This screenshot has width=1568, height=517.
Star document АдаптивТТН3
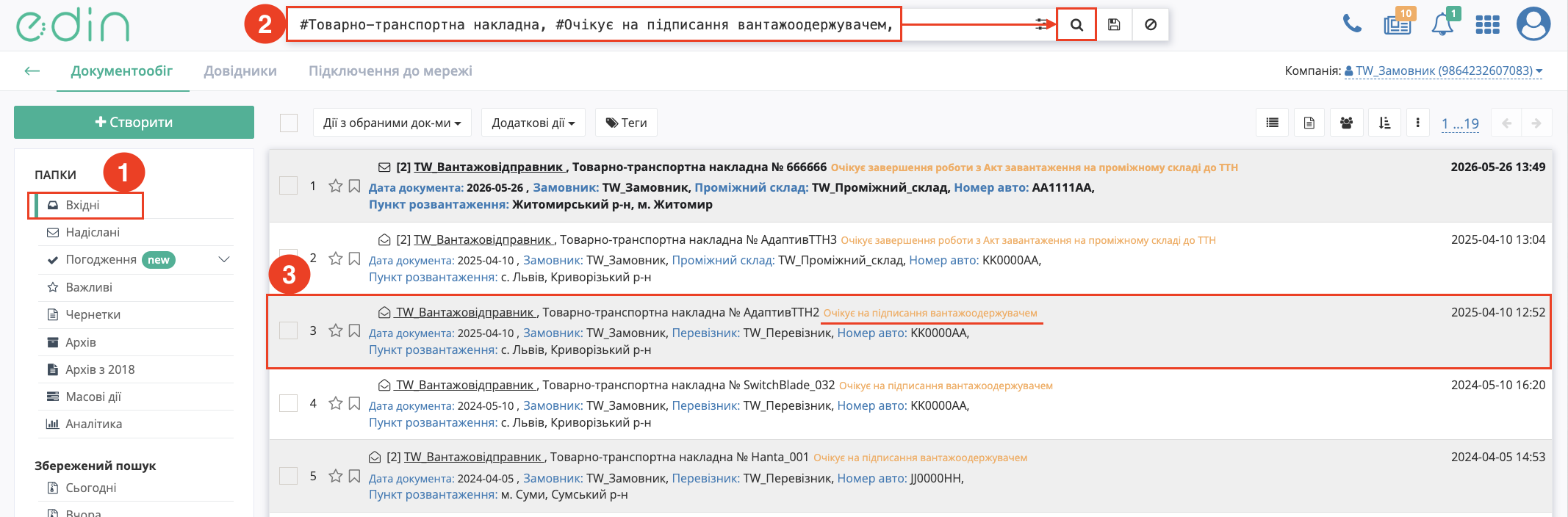pyautogui.click(x=336, y=258)
